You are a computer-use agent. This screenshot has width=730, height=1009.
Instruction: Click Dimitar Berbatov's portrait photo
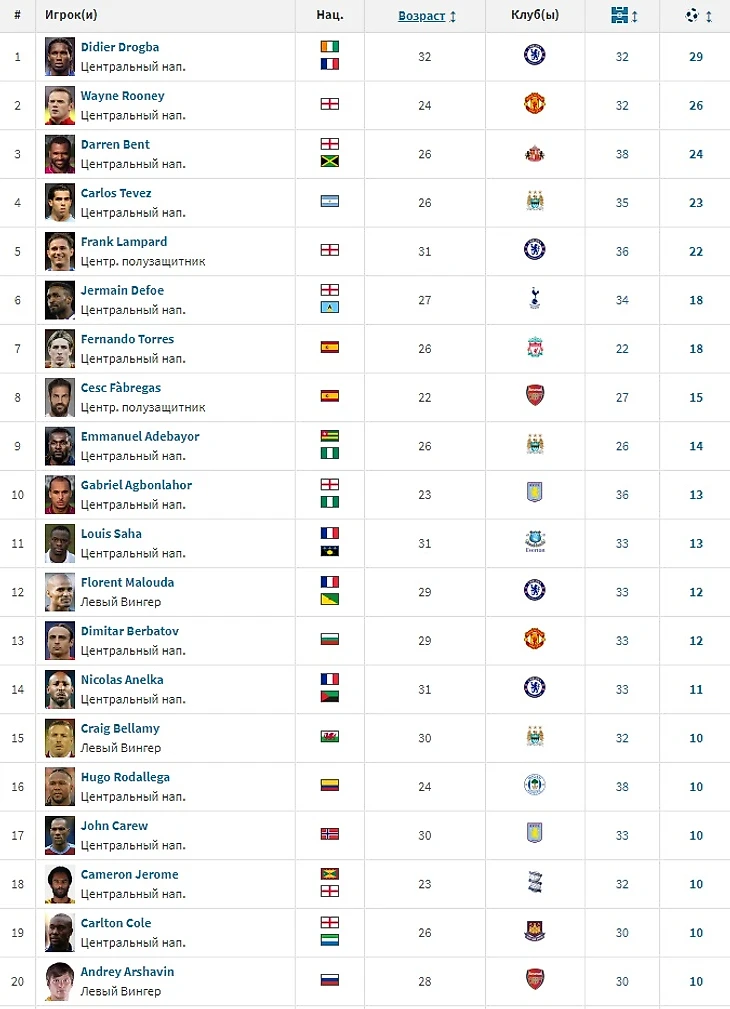point(60,640)
